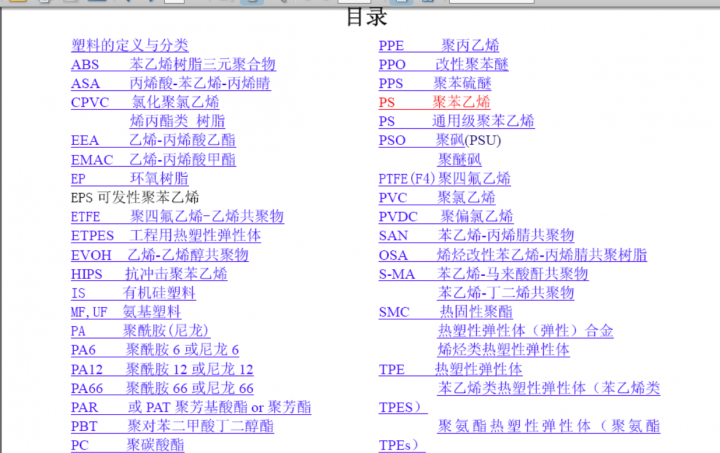This screenshot has width=720, height=453.
Task: Jump to EP 环氧树脂 section
Action: pyautogui.click(x=129, y=178)
